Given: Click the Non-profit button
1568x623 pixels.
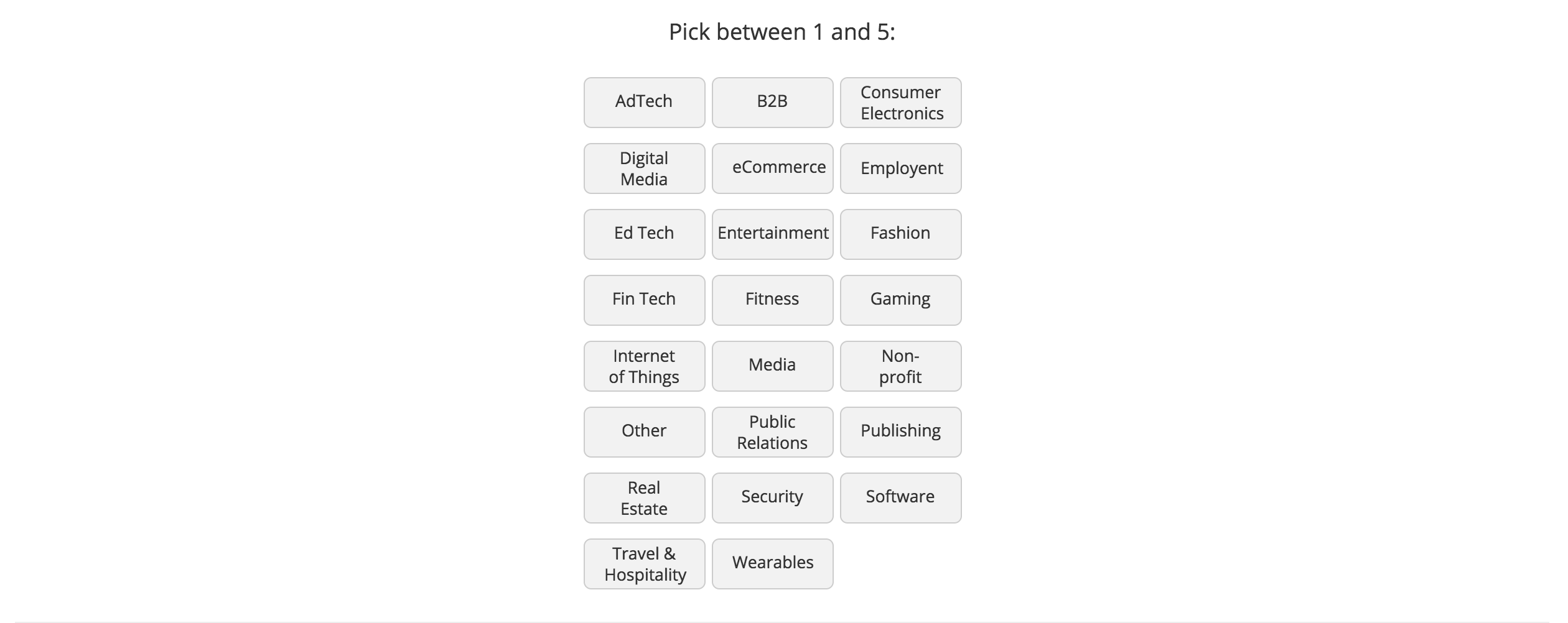Looking at the screenshot, I should 900,366.
